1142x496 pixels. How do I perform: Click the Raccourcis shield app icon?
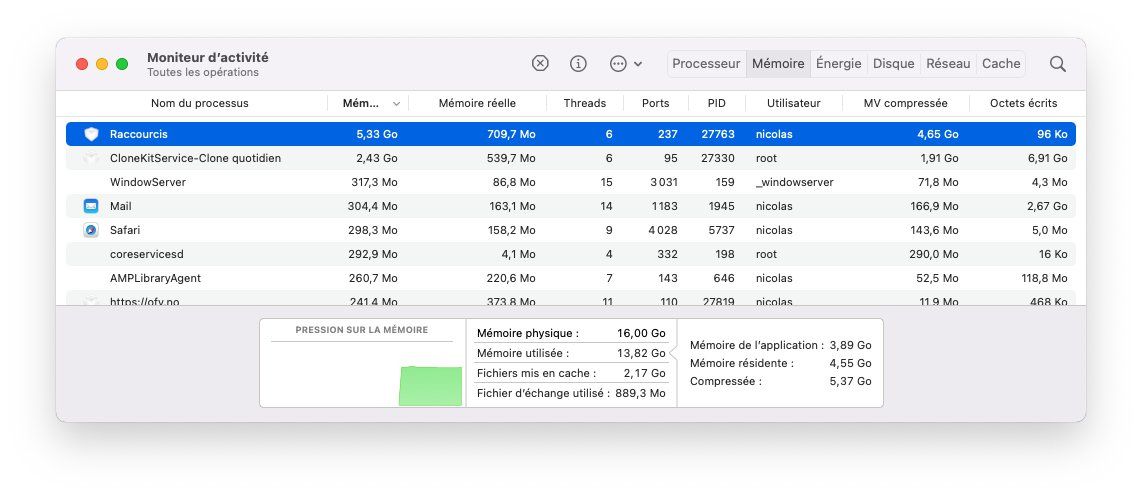click(91, 134)
